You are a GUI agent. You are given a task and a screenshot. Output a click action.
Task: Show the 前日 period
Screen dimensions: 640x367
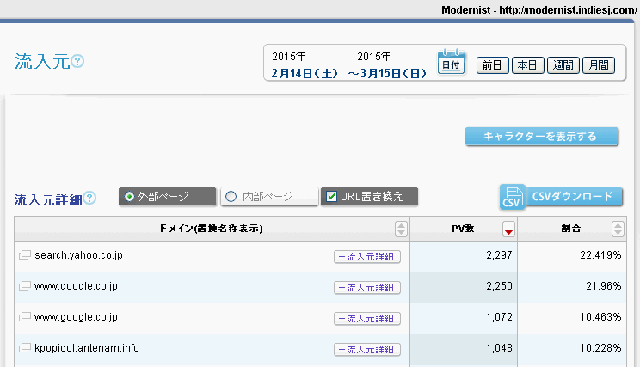point(492,65)
